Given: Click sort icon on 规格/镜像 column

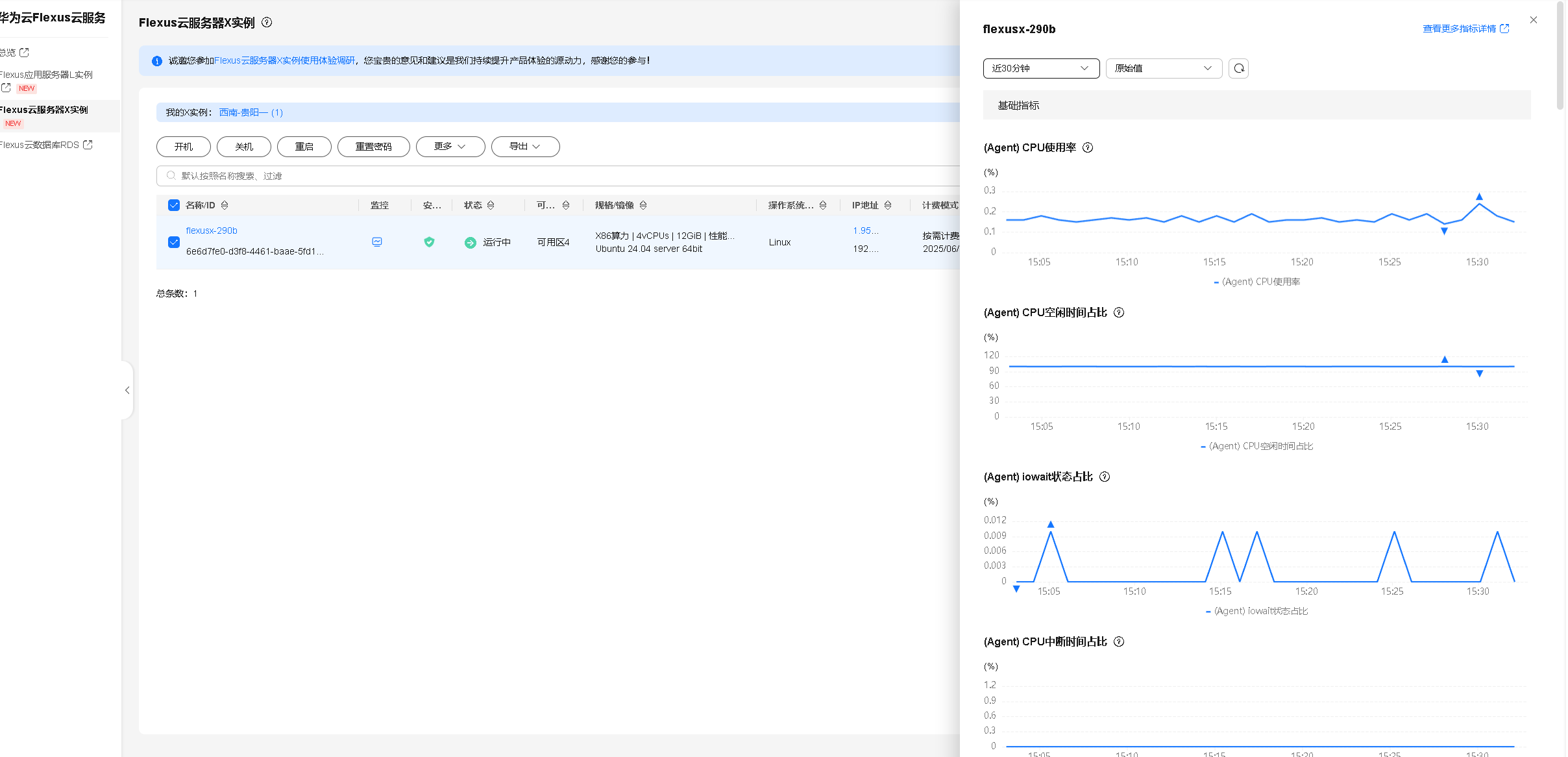Looking at the screenshot, I should pyautogui.click(x=643, y=205).
